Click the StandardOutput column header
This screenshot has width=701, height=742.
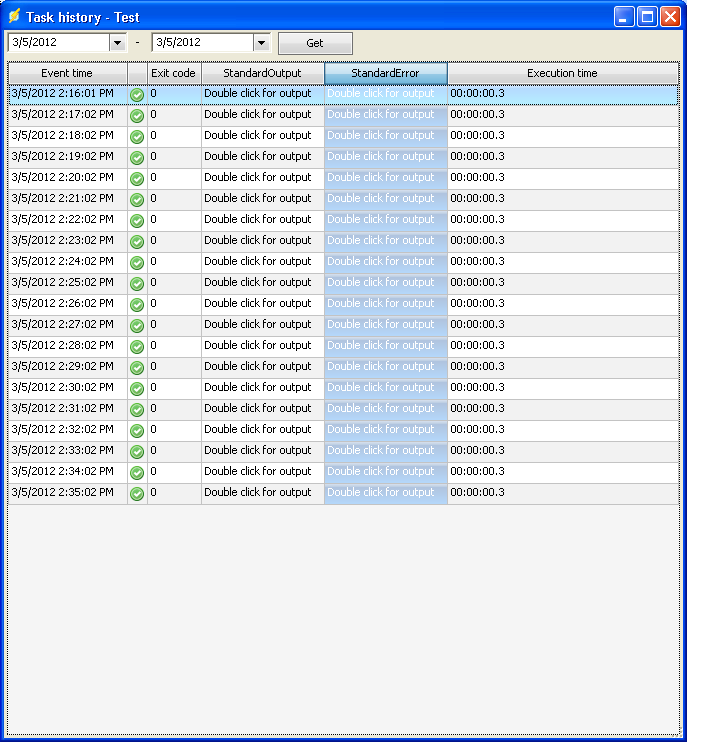[x=262, y=73]
